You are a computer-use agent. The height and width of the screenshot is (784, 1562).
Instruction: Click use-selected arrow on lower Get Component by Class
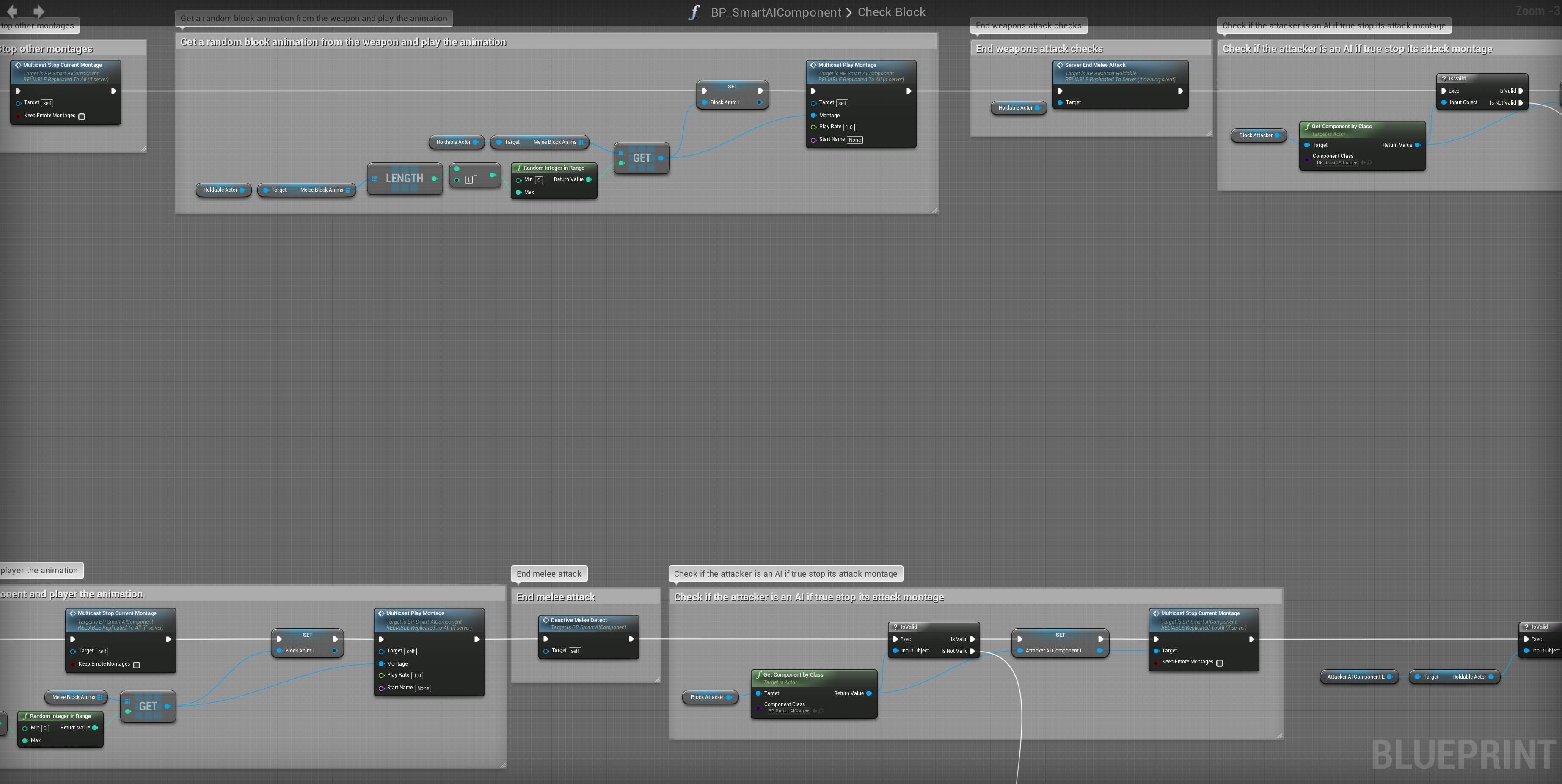coord(815,711)
